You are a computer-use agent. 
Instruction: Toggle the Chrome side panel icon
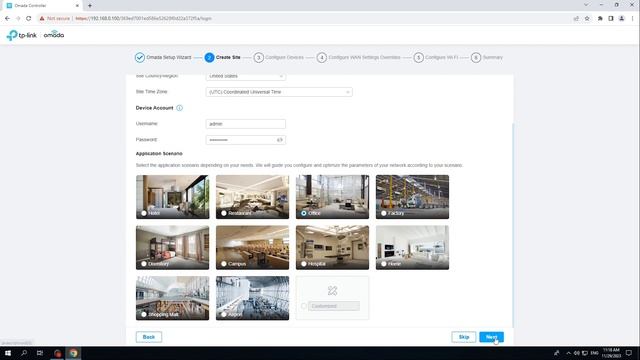tap(611, 18)
